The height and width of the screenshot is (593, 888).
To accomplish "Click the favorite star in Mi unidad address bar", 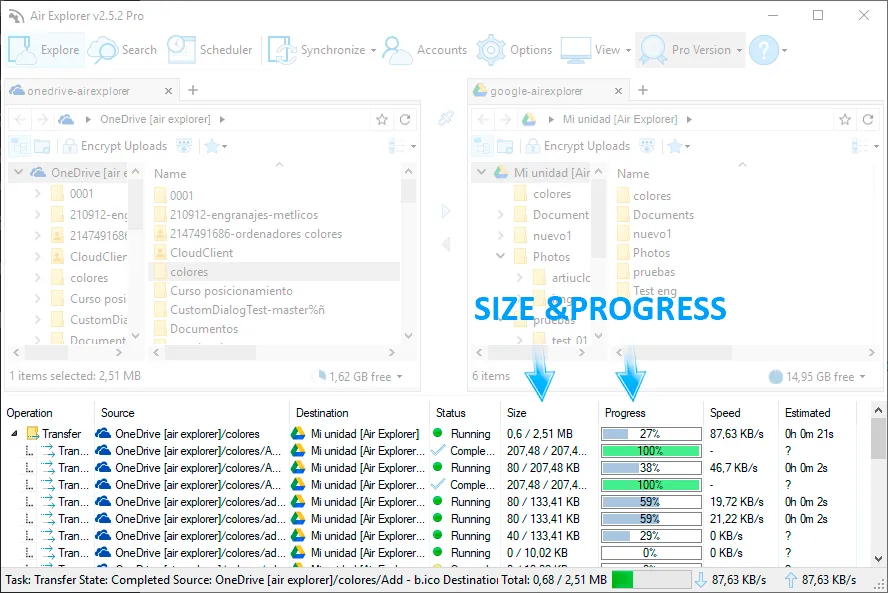I will pyautogui.click(x=845, y=120).
